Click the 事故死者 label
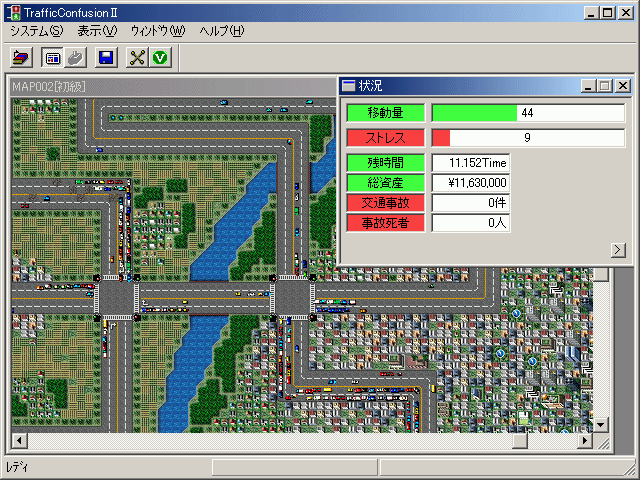Screen dimensions: 640x480 (x=385, y=223)
